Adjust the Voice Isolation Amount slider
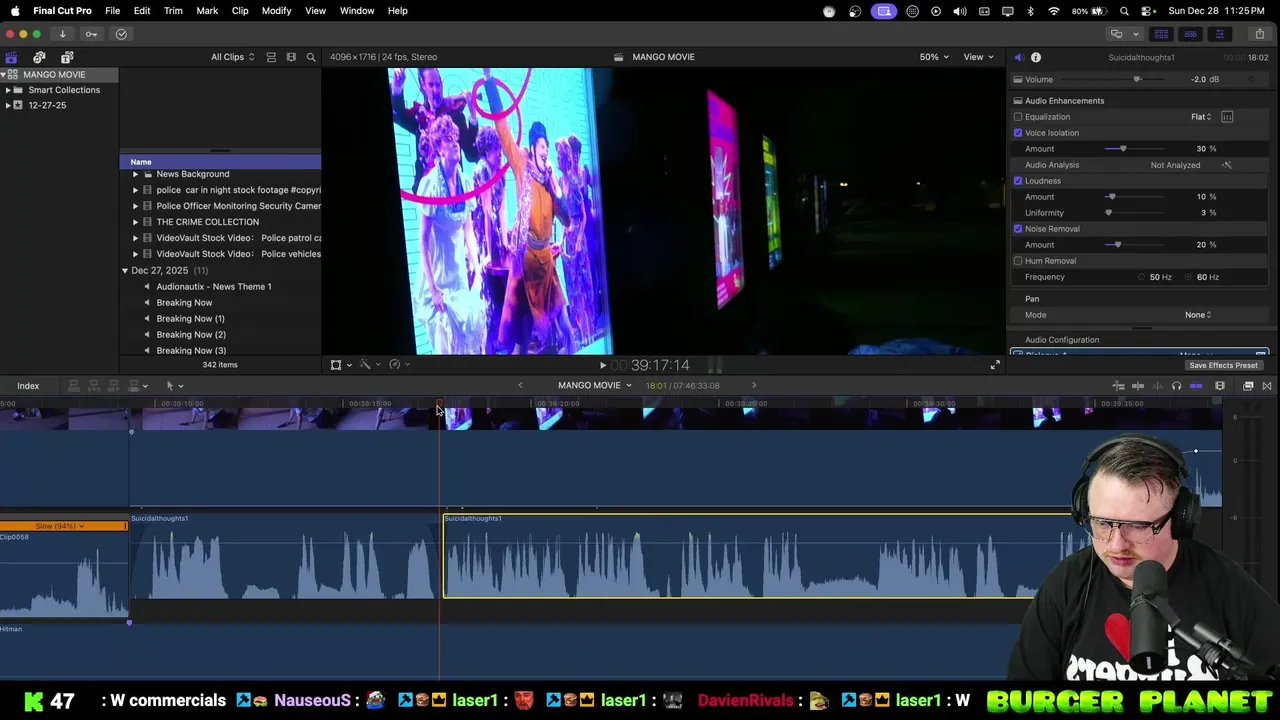 [x=1123, y=149]
